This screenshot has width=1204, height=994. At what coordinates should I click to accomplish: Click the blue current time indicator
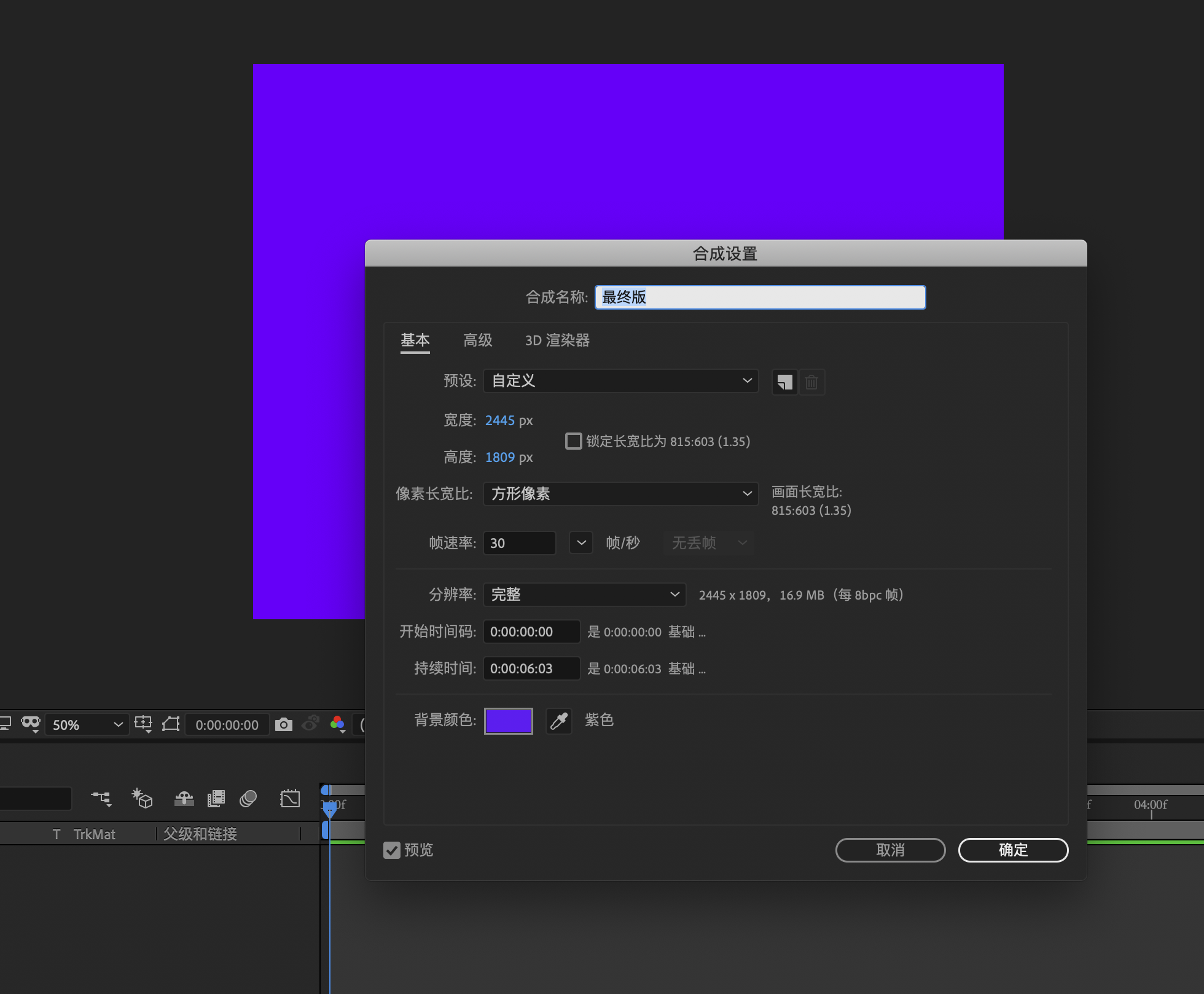pyautogui.click(x=329, y=810)
